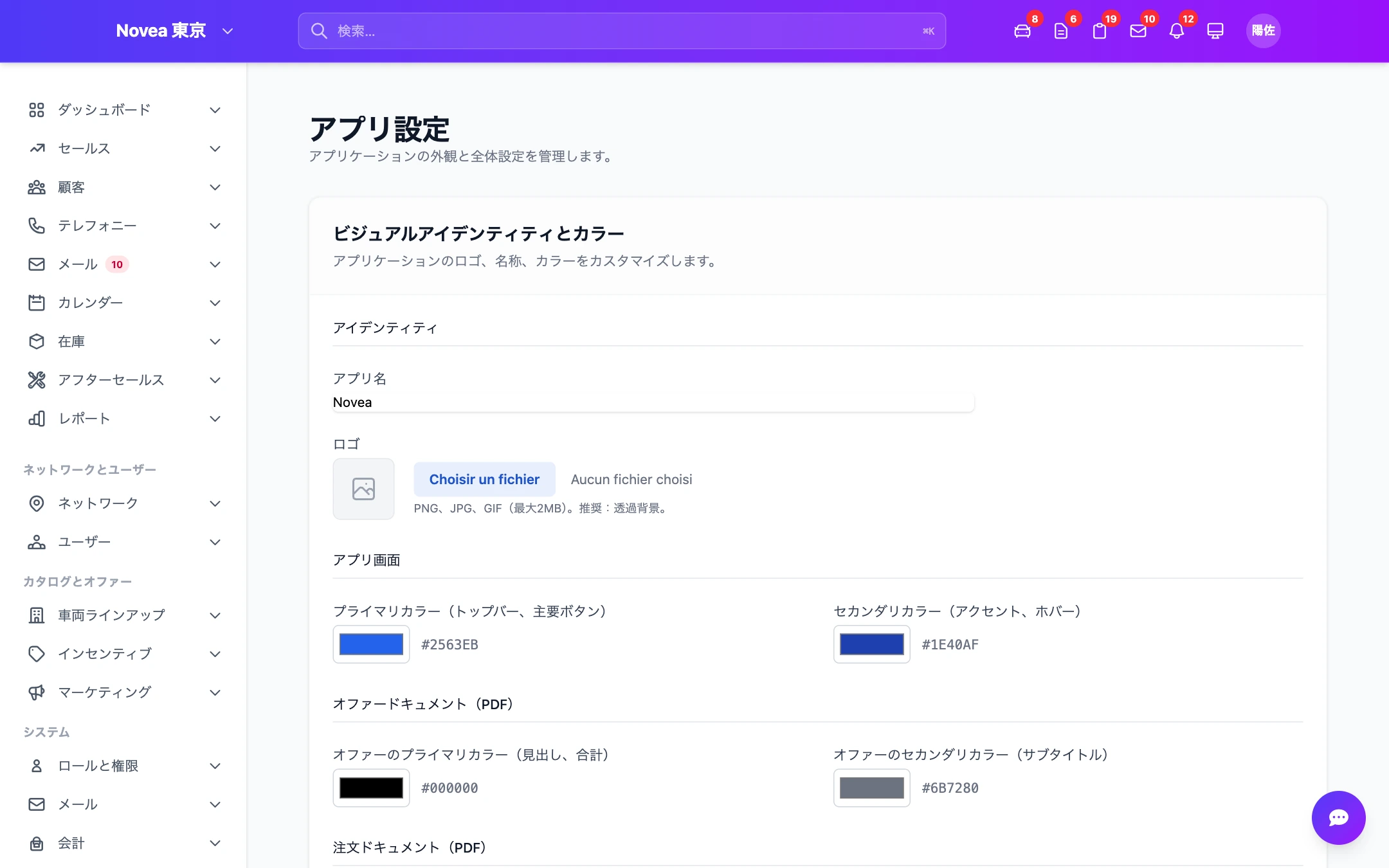The image size is (1389, 868).
Task: Expand the テレフォニー chevron
Action: 215,226
